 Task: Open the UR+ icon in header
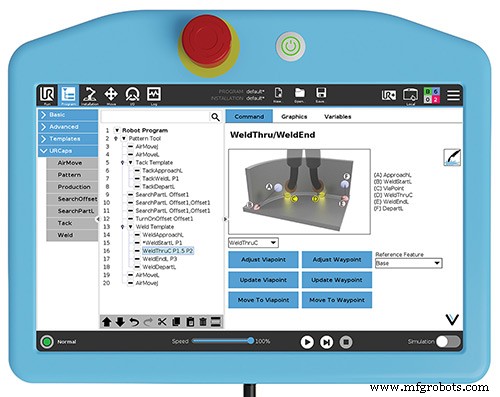tap(389, 95)
